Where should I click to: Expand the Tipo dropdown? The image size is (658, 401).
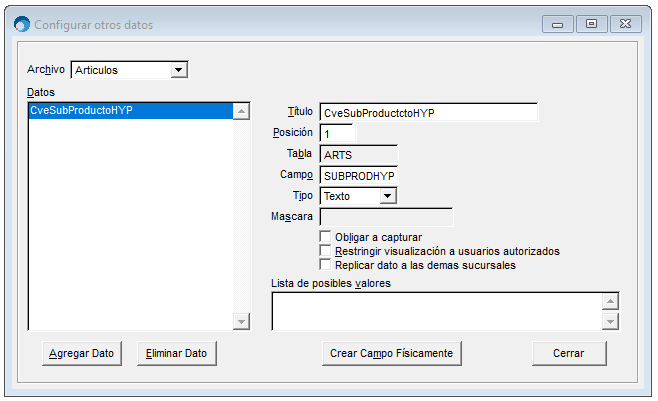388,197
